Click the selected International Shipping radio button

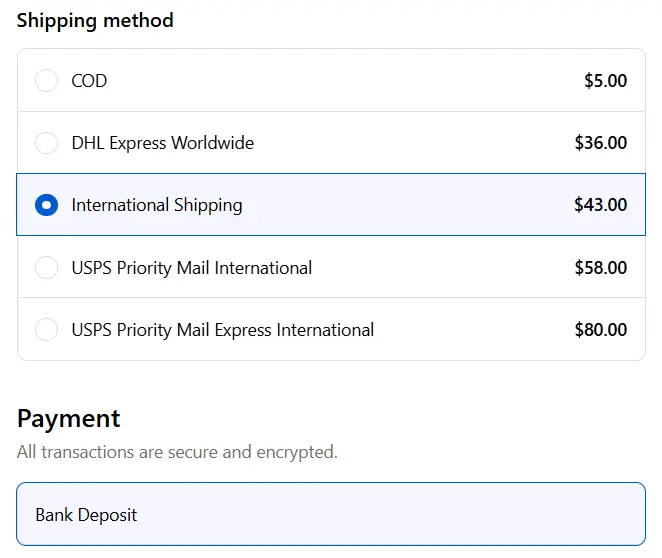tap(47, 205)
